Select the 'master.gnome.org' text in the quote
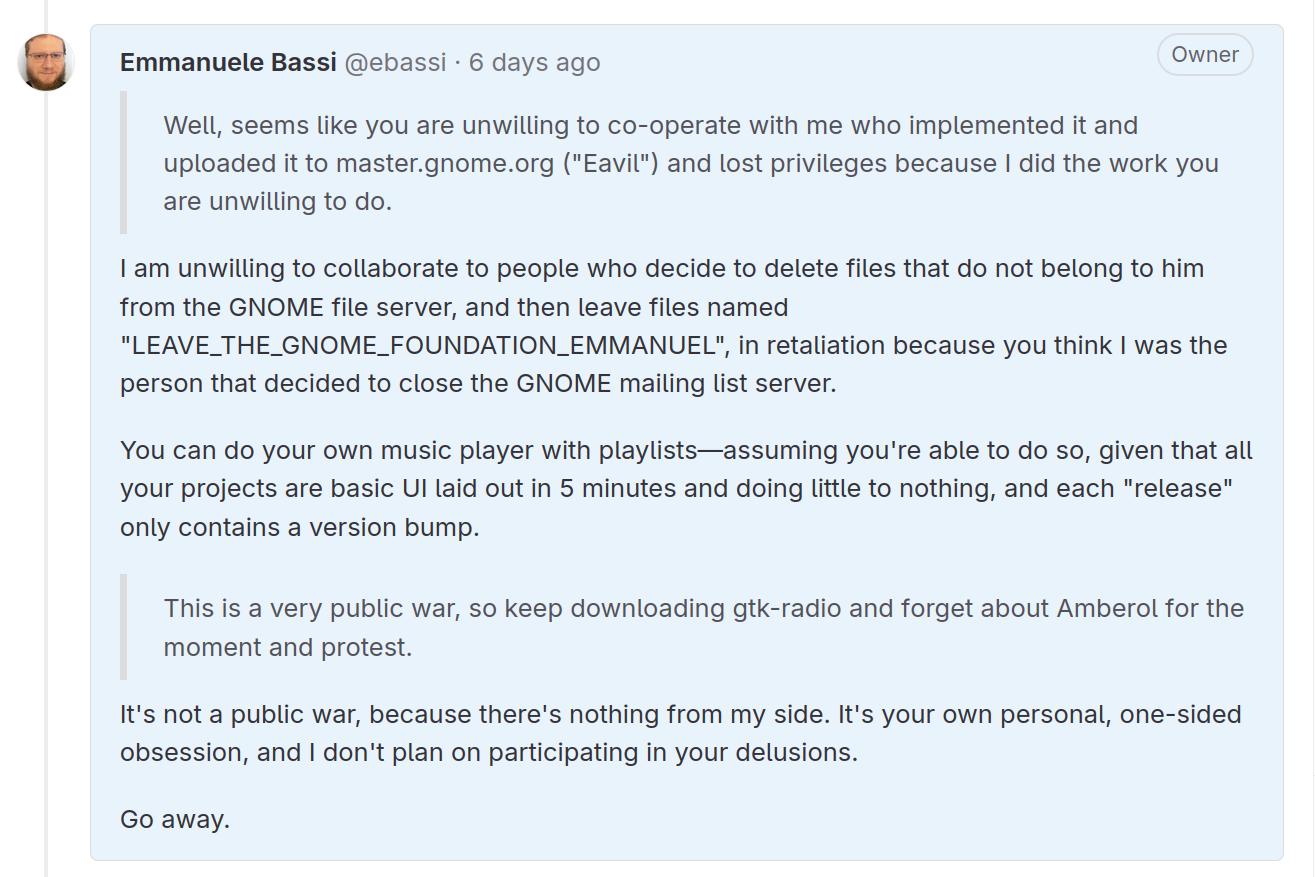Viewport: 1315px width, 877px height. [x=444, y=164]
